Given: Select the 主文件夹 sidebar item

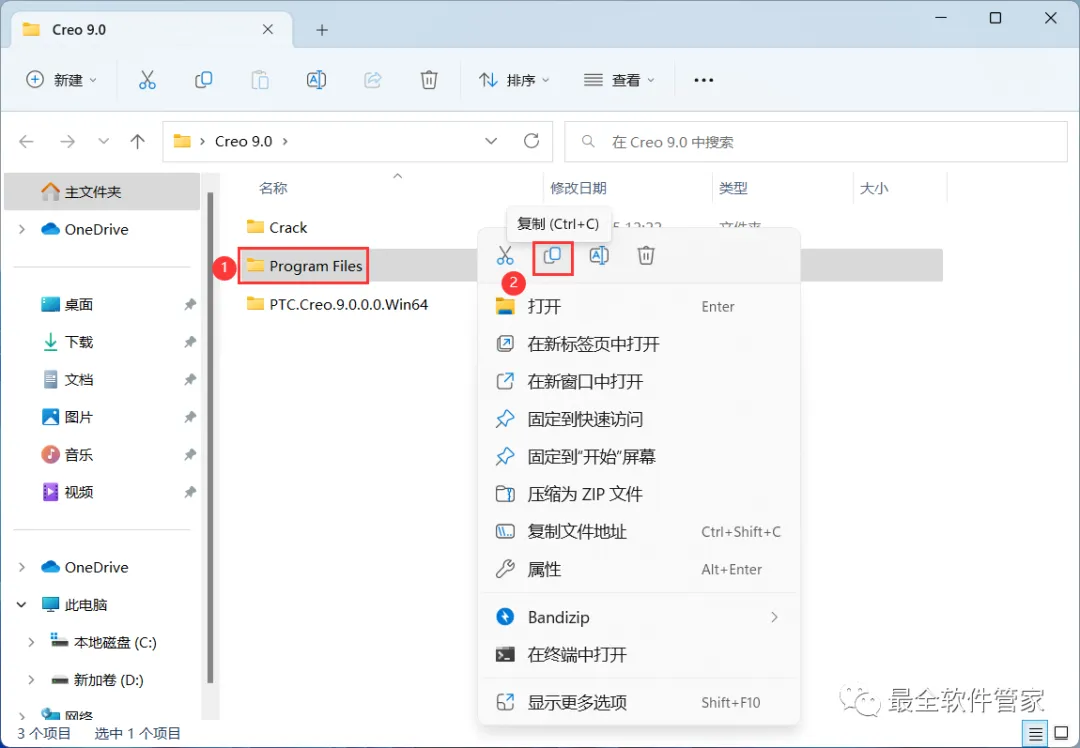Looking at the screenshot, I should click(102, 191).
